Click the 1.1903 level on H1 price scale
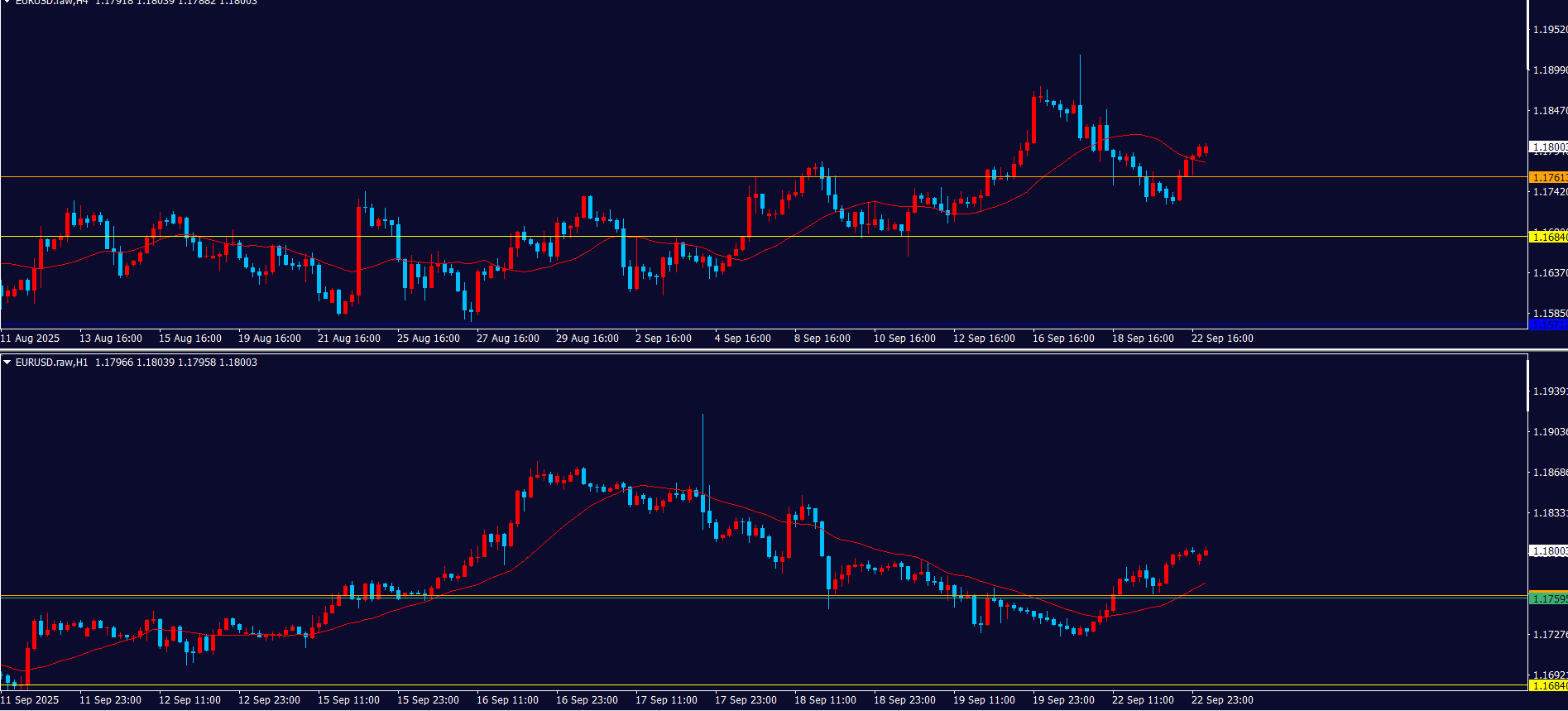1568x711 pixels. click(1549, 432)
